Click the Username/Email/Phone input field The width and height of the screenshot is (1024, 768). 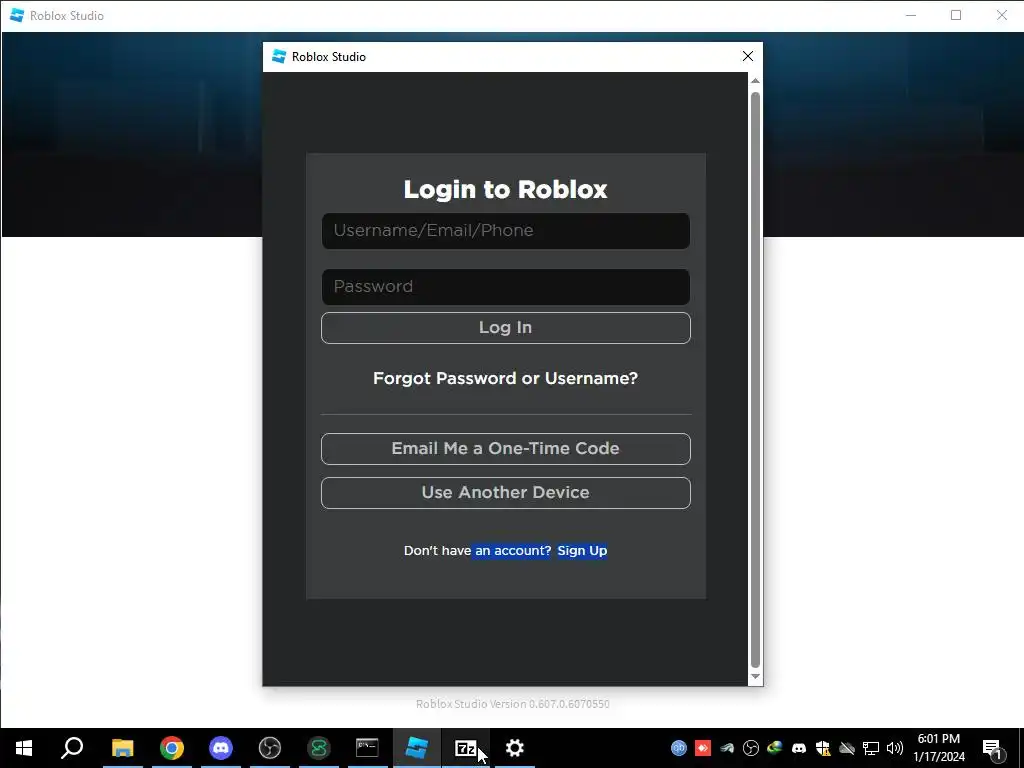point(505,231)
